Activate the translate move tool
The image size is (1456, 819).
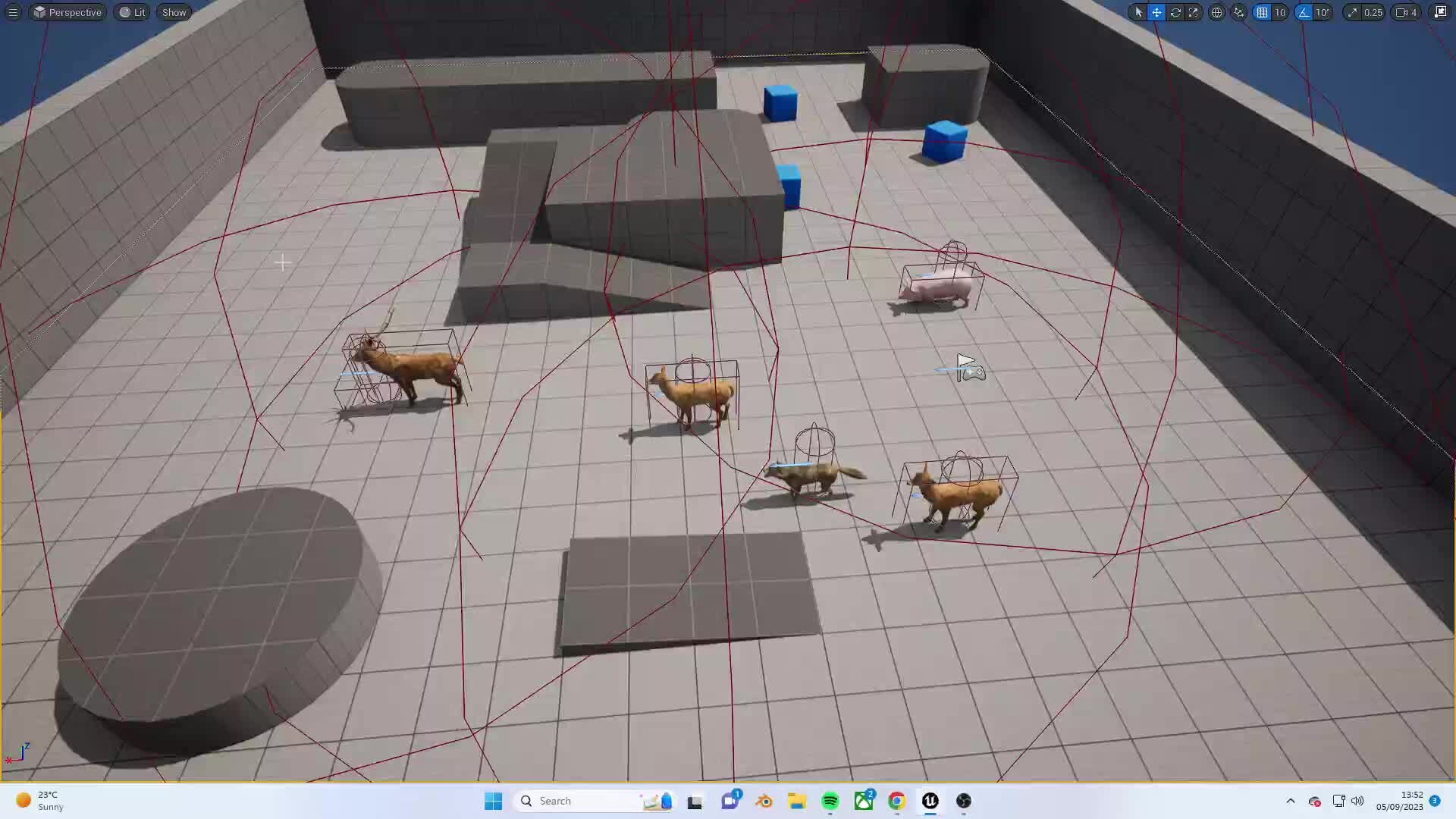click(1156, 12)
